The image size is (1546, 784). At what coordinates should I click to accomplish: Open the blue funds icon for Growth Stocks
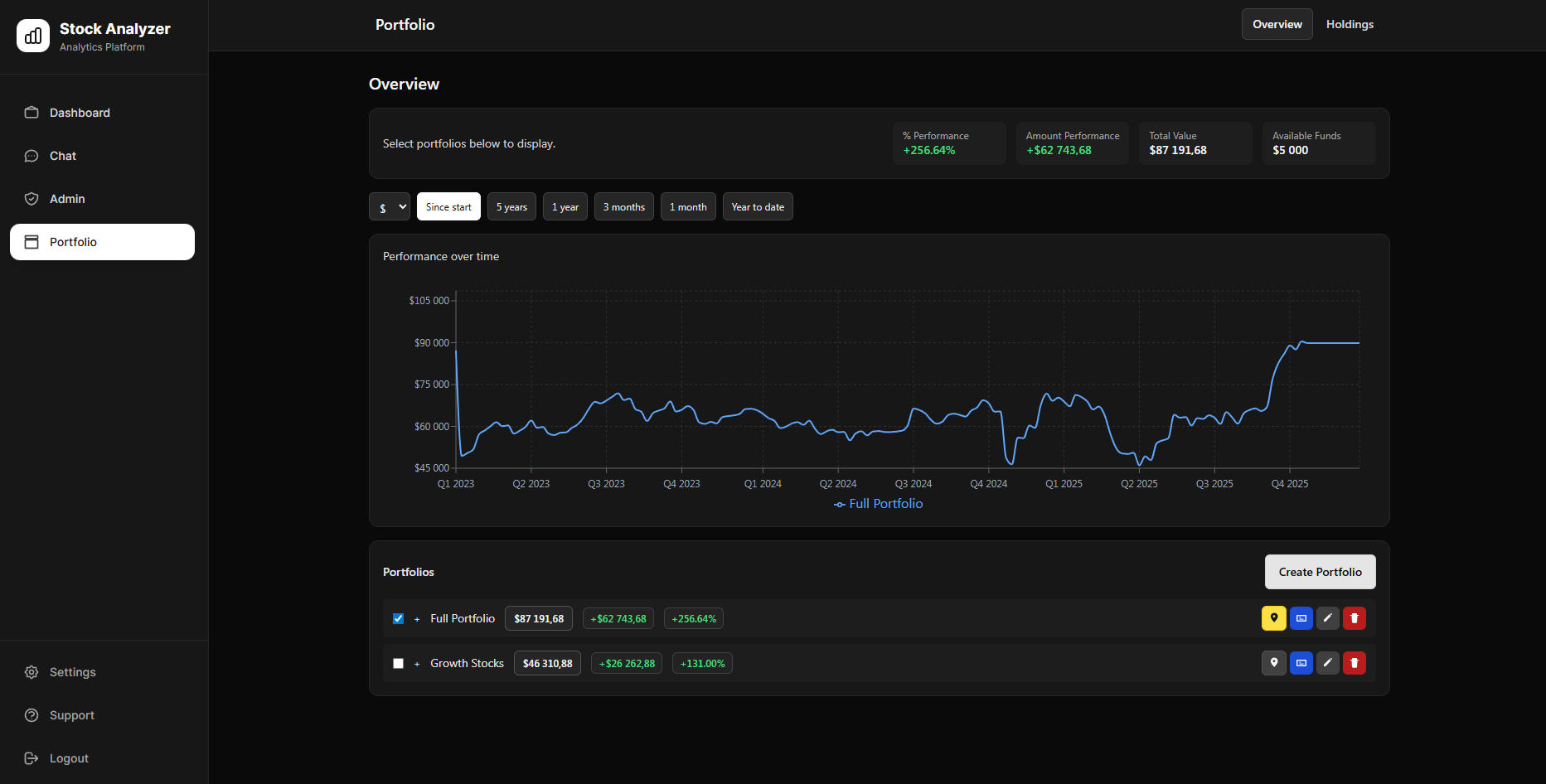coord(1301,663)
